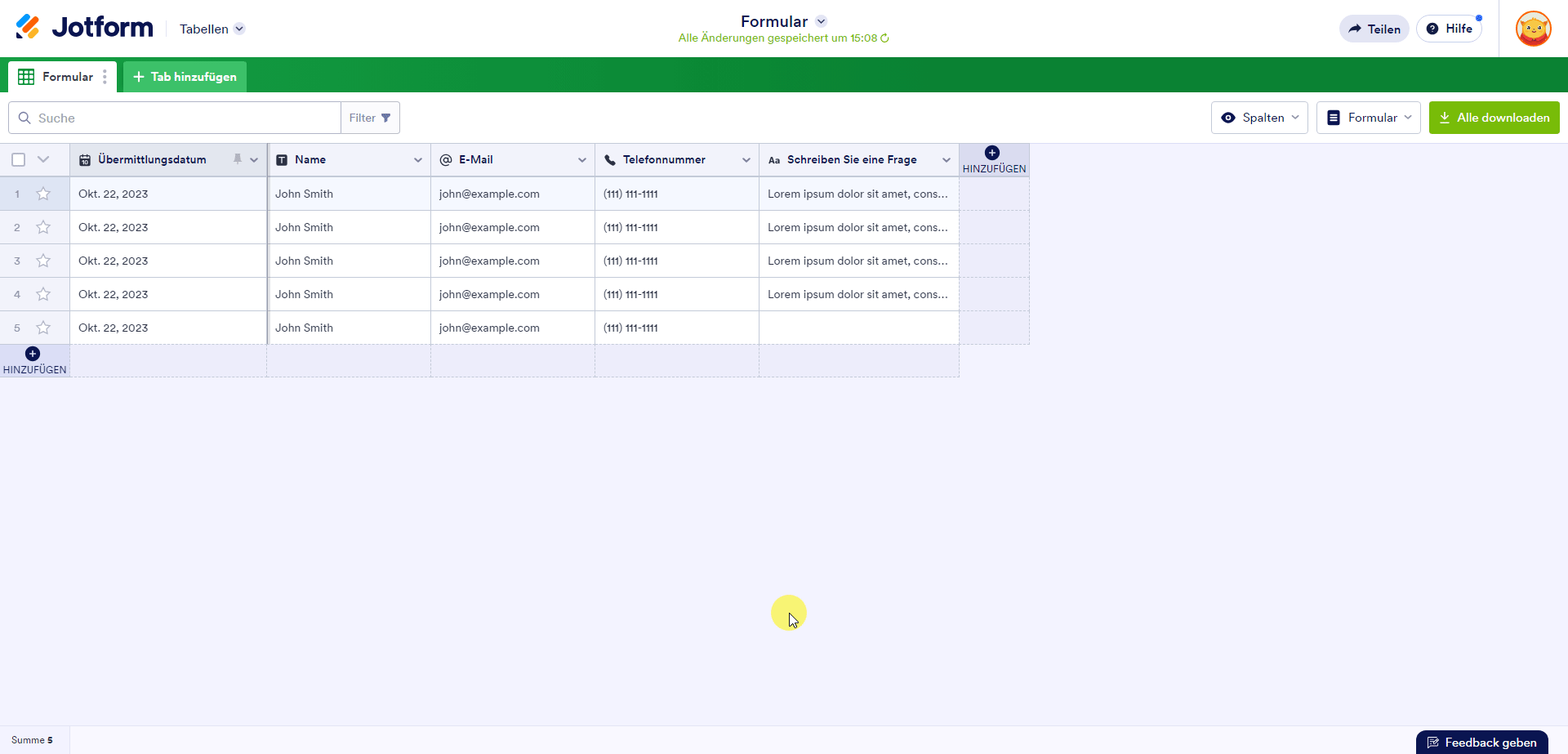Open the Hilfe help menu
This screenshot has height=754, width=1568.
[1450, 29]
